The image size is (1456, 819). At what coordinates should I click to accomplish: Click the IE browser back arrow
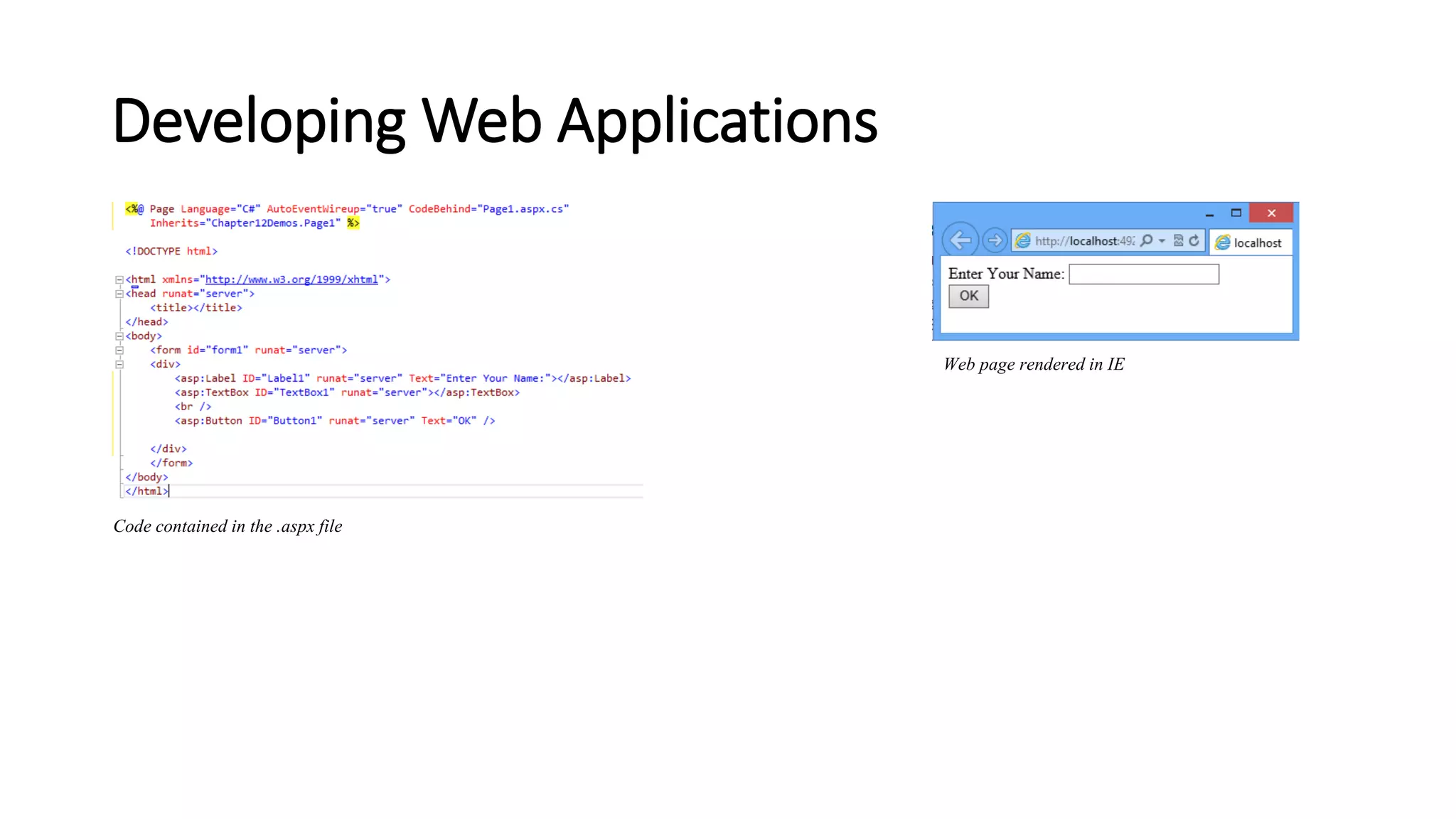click(x=960, y=240)
